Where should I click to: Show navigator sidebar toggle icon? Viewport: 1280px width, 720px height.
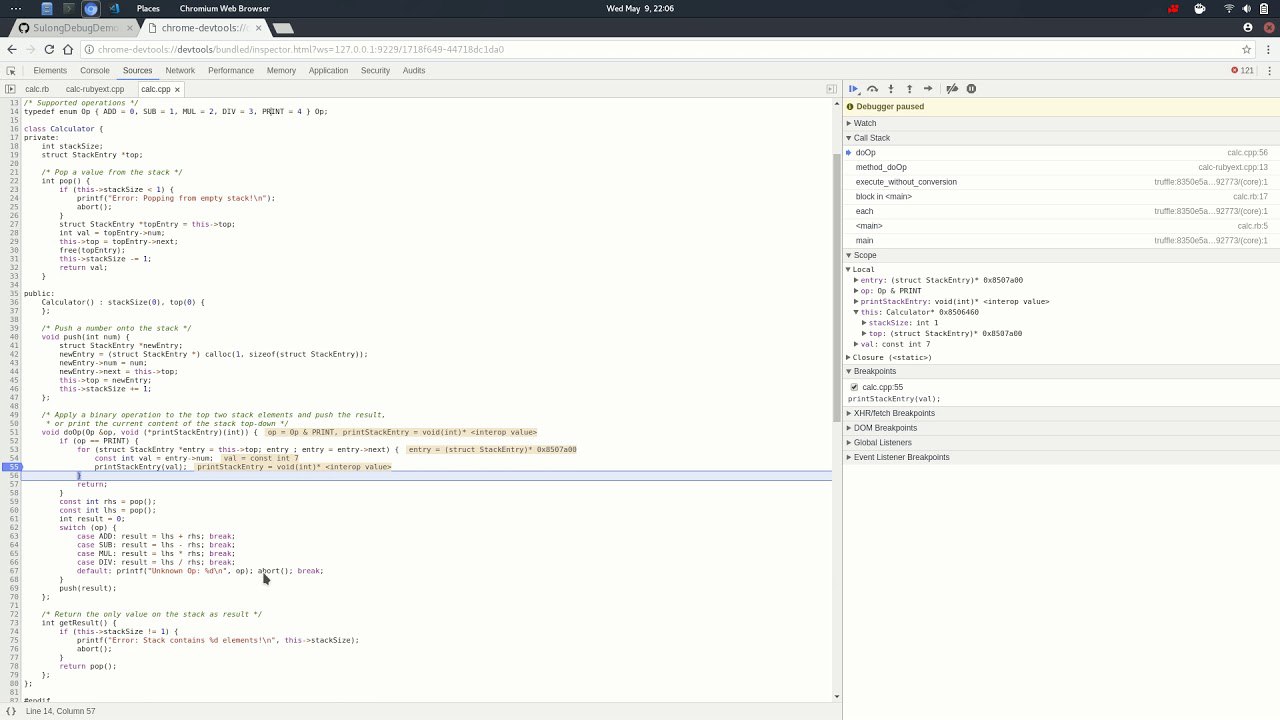(x=11, y=89)
